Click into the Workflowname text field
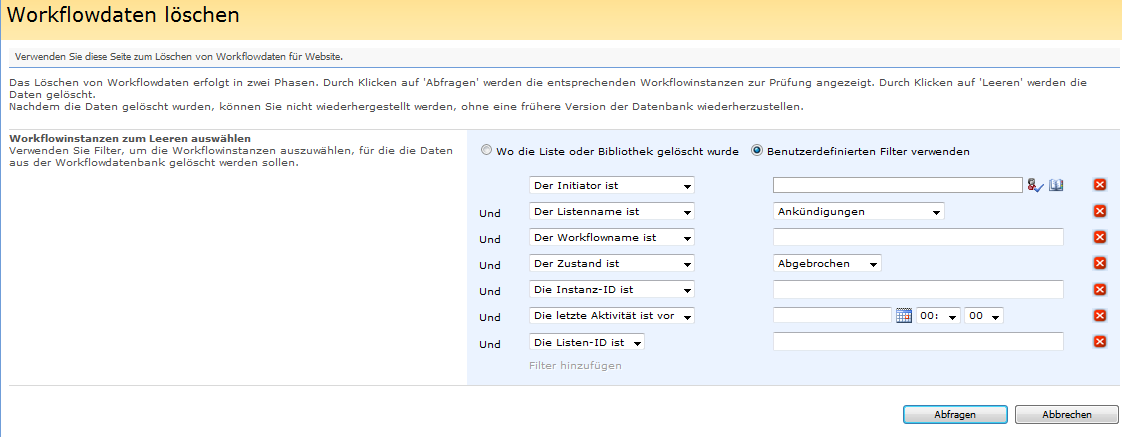Image resolution: width=1122 pixels, height=437 pixels. point(917,237)
